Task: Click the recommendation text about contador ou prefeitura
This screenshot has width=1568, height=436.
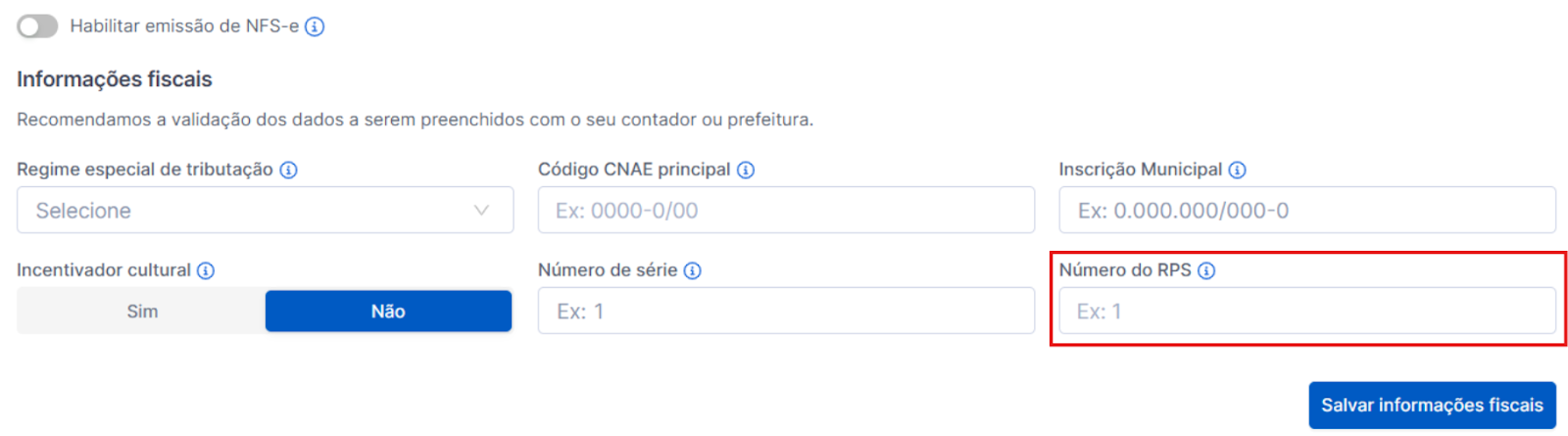Action: [x=415, y=120]
